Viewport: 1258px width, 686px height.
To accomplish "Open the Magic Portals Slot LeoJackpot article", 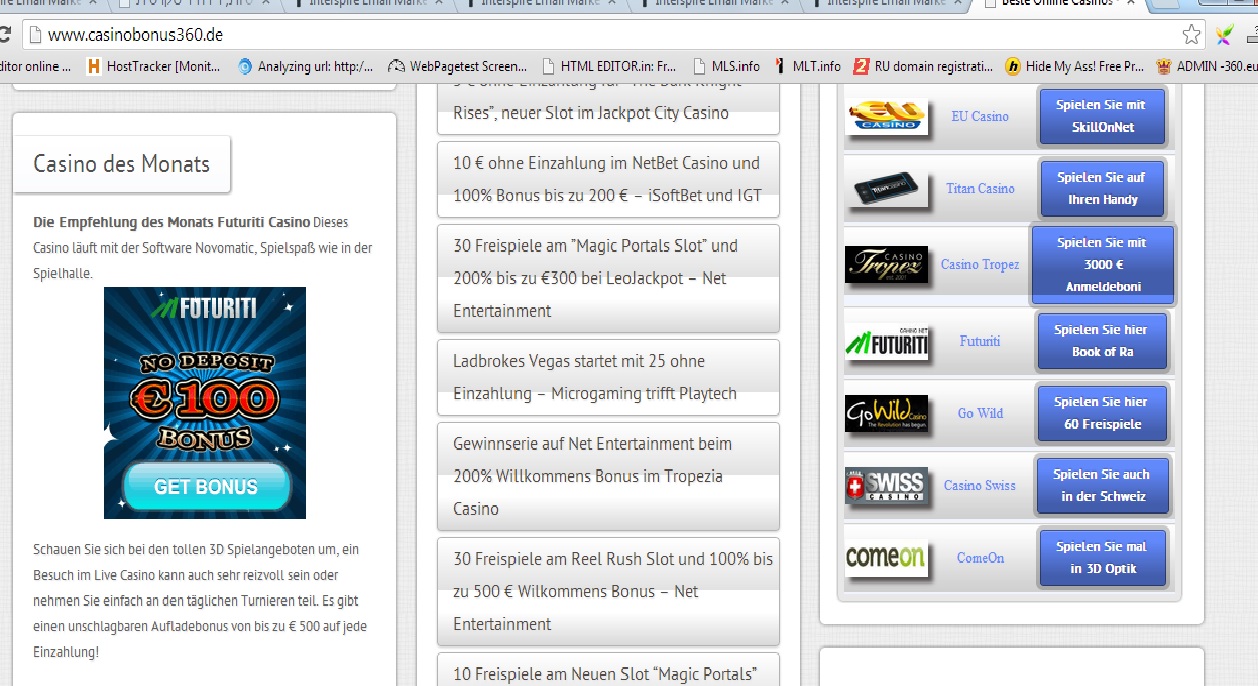I will (x=608, y=278).
